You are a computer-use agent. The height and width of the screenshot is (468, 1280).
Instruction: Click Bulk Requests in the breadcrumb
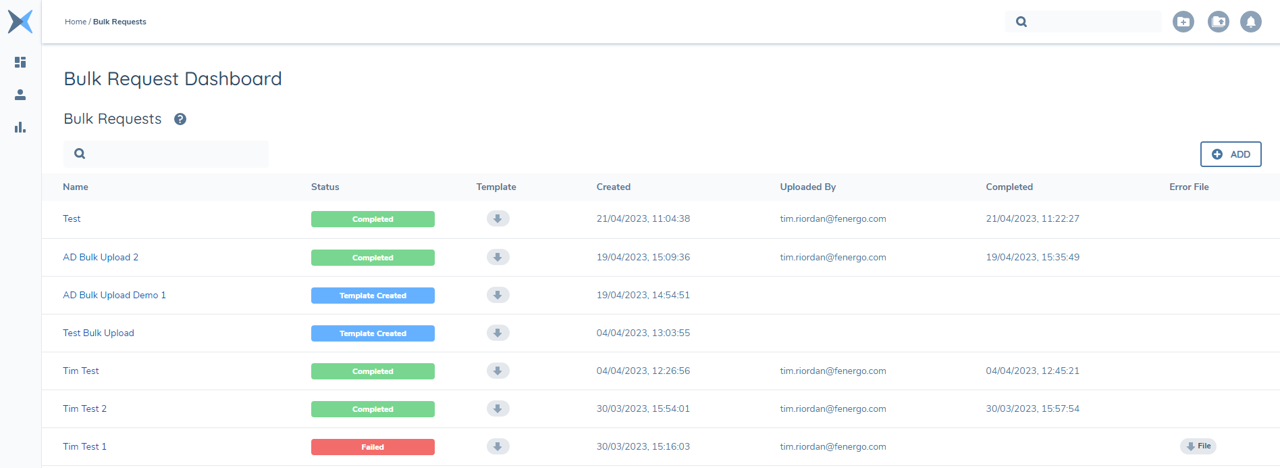coord(119,22)
